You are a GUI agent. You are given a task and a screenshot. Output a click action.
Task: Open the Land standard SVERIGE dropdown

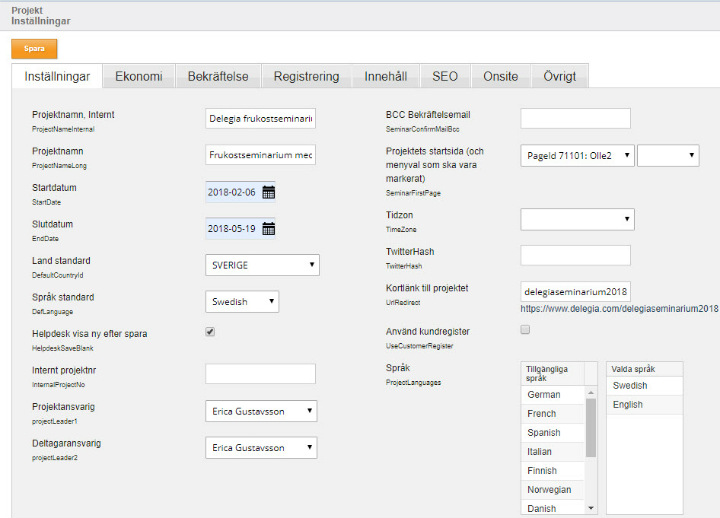[x=262, y=265]
